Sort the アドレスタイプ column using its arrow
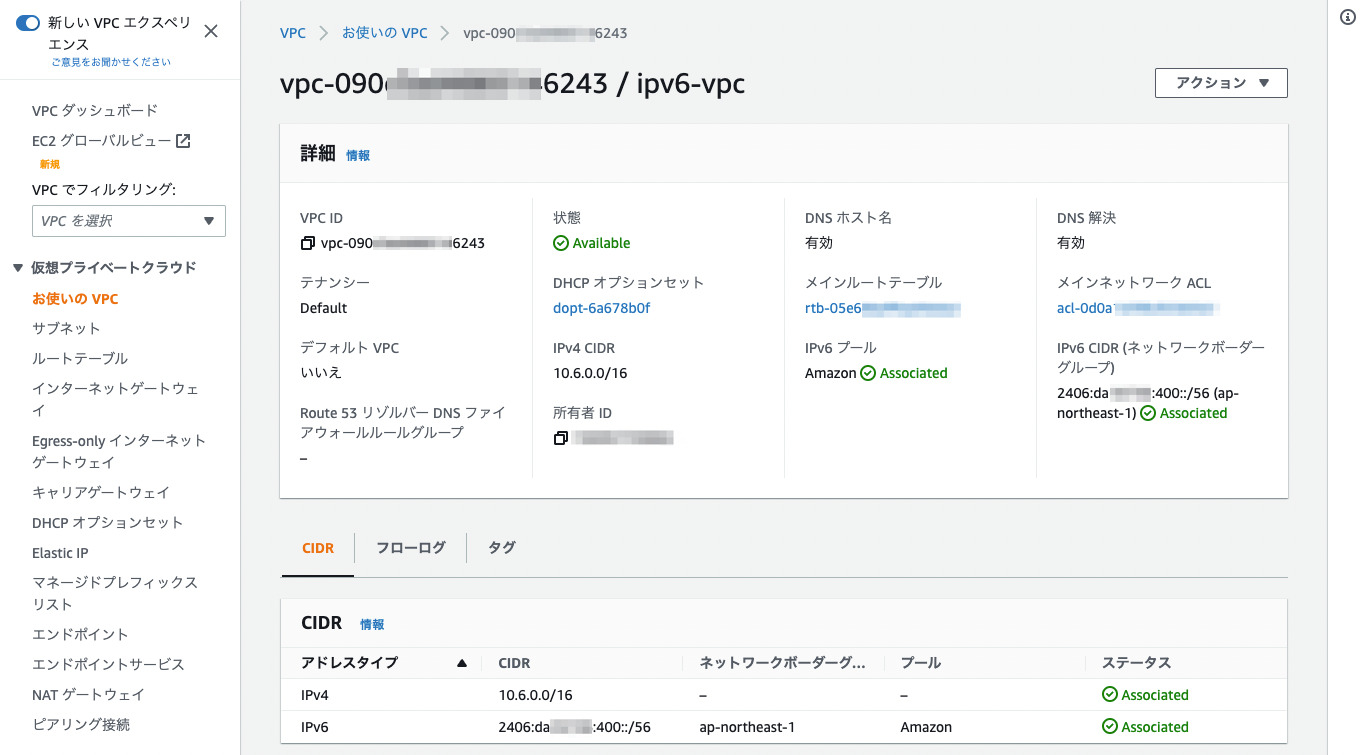 [461, 663]
